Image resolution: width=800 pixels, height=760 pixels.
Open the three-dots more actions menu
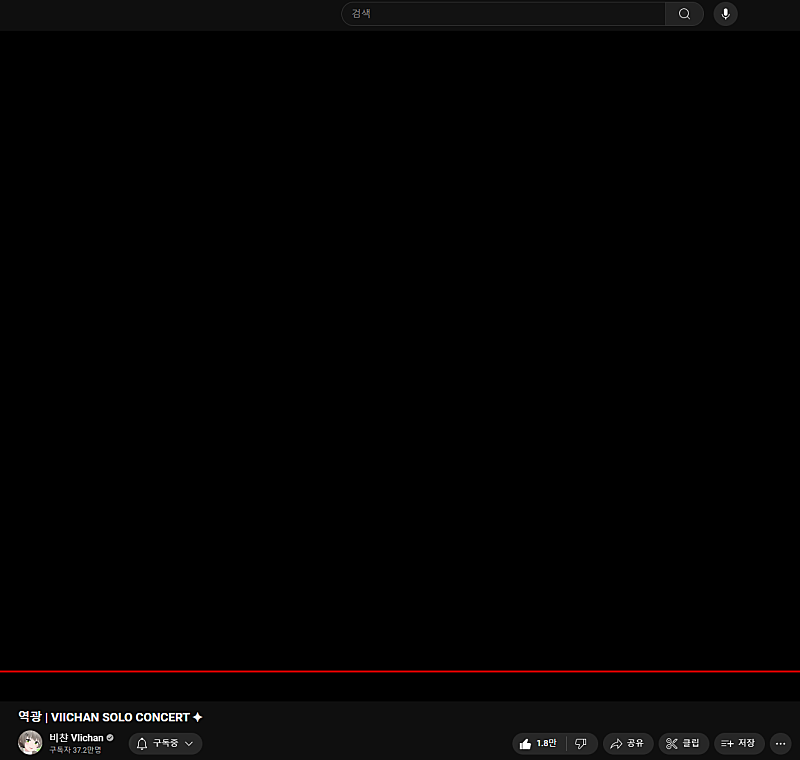(781, 744)
